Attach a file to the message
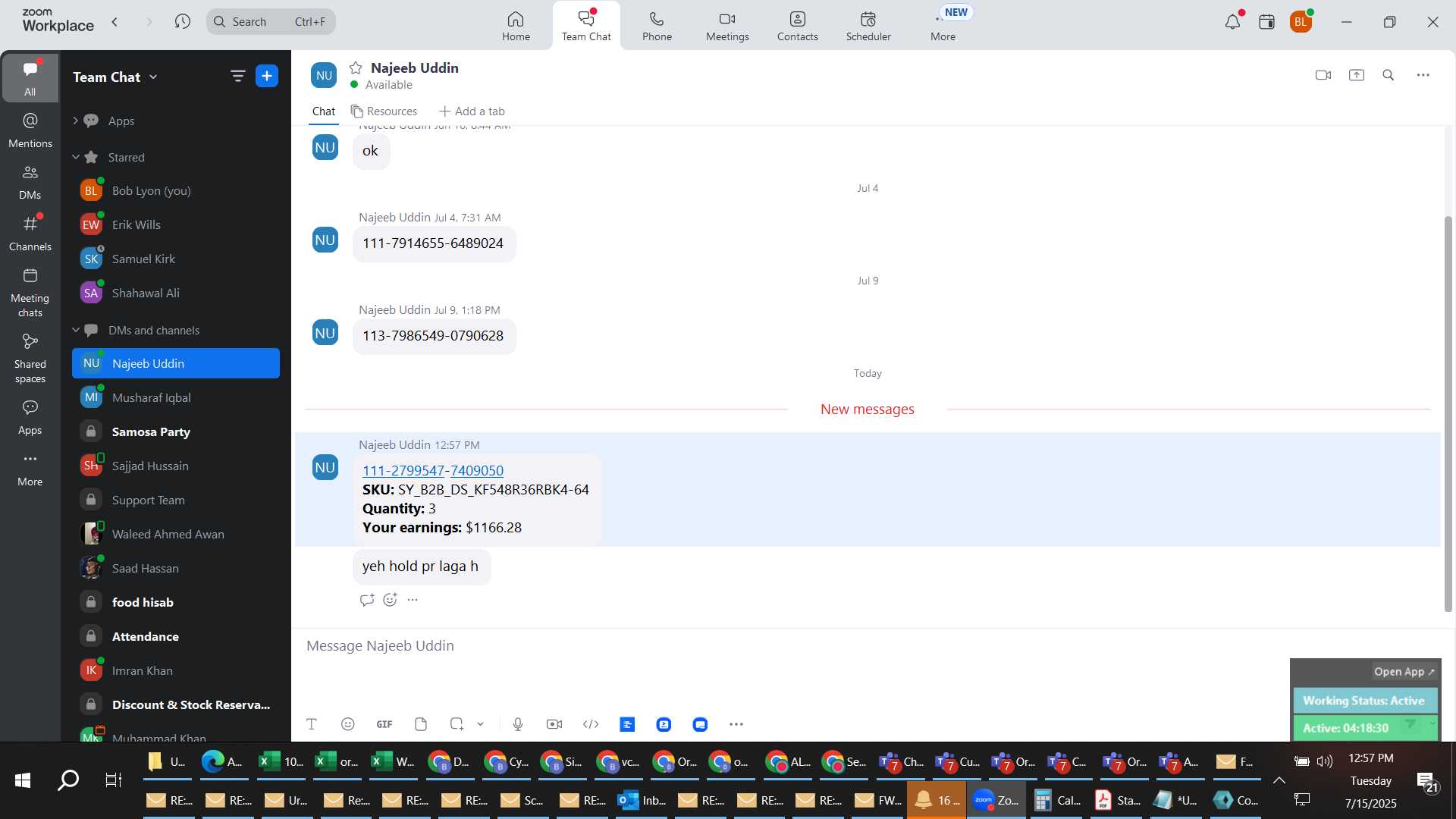 421,724
